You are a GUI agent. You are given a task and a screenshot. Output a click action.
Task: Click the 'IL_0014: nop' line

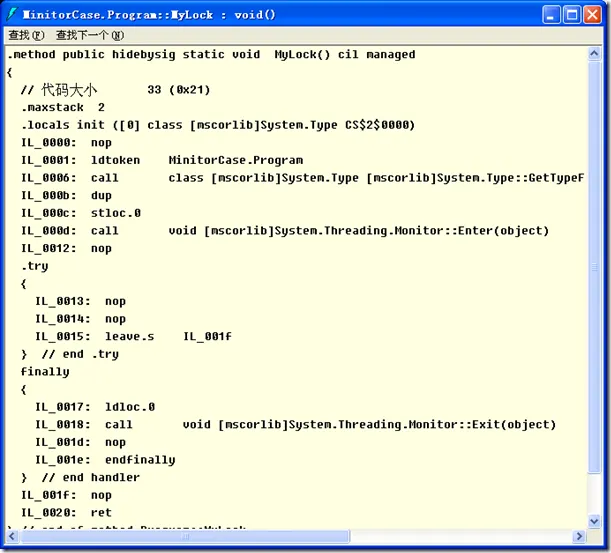81,319
